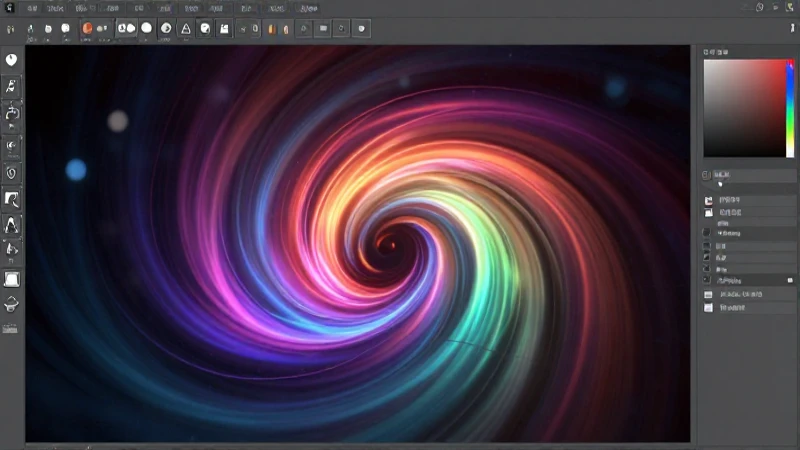Click the double-circle icon in top toolbar
The image size is (800, 450).
tap(127, 28)
